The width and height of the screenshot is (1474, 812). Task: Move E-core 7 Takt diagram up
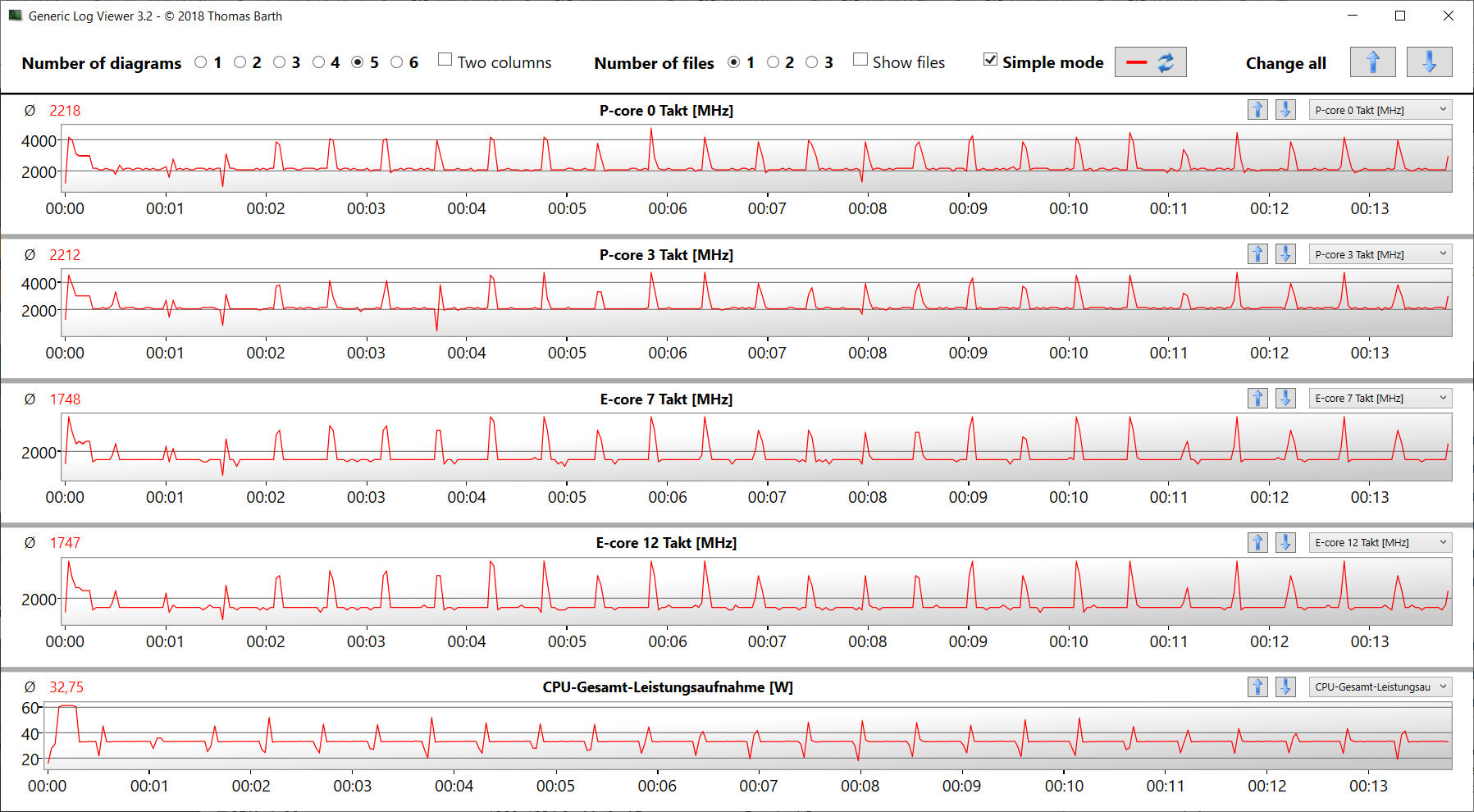point(1257,399)
